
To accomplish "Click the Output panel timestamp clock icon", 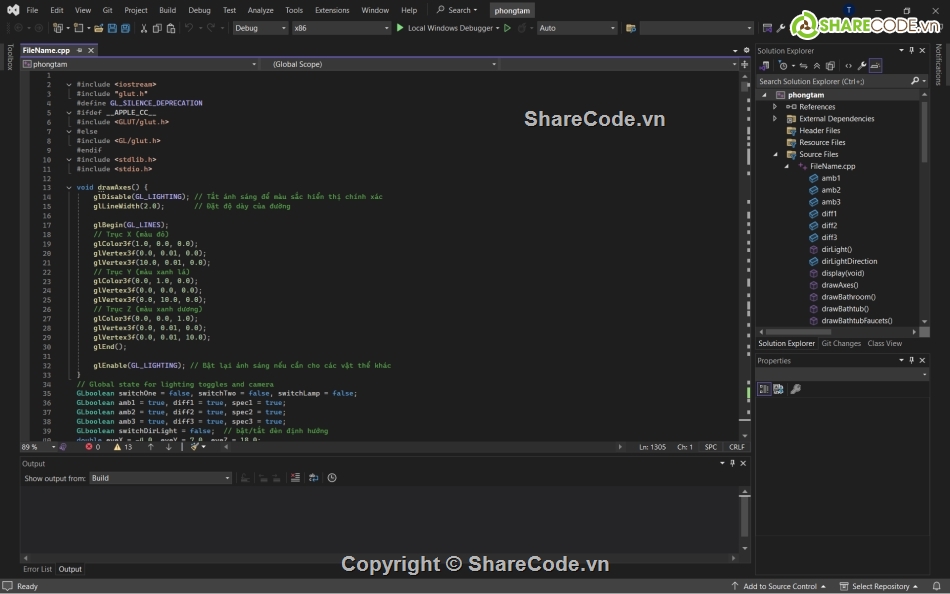I will point(332,478).
